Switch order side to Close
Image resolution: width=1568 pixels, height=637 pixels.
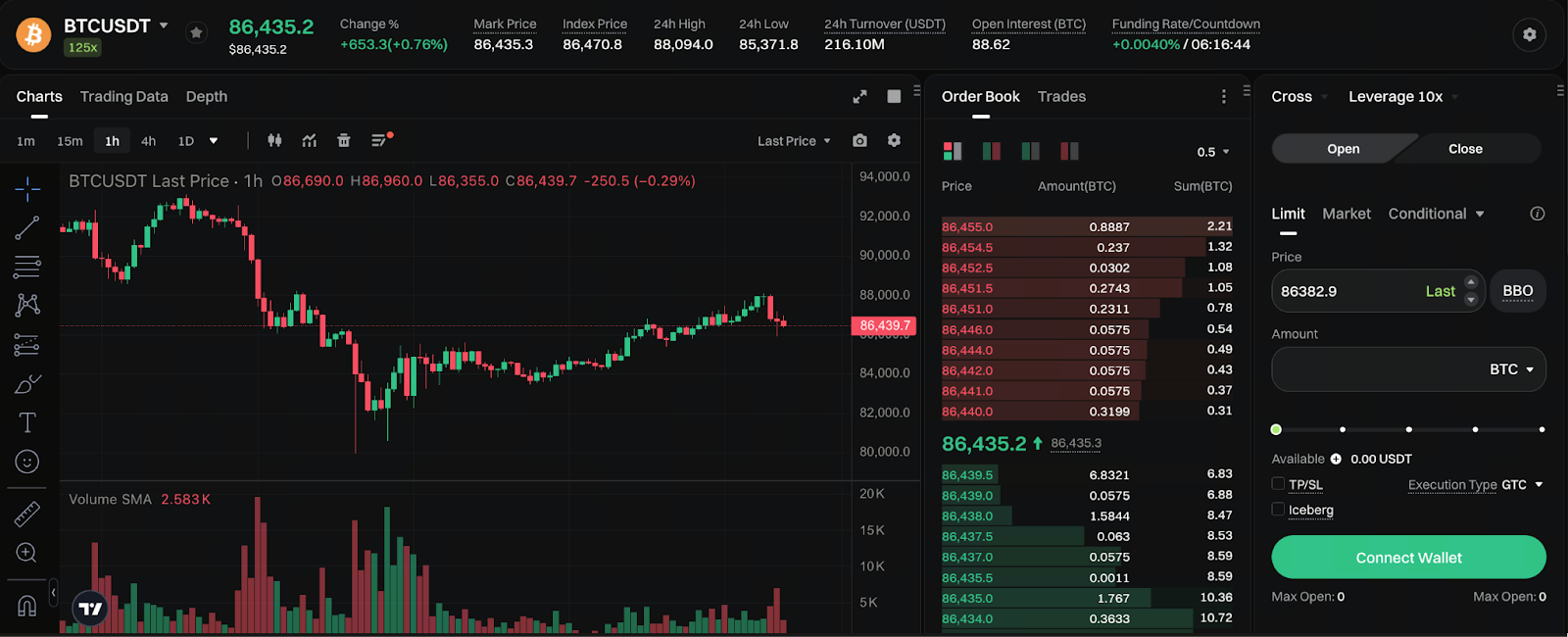(x=1466, y=149)
